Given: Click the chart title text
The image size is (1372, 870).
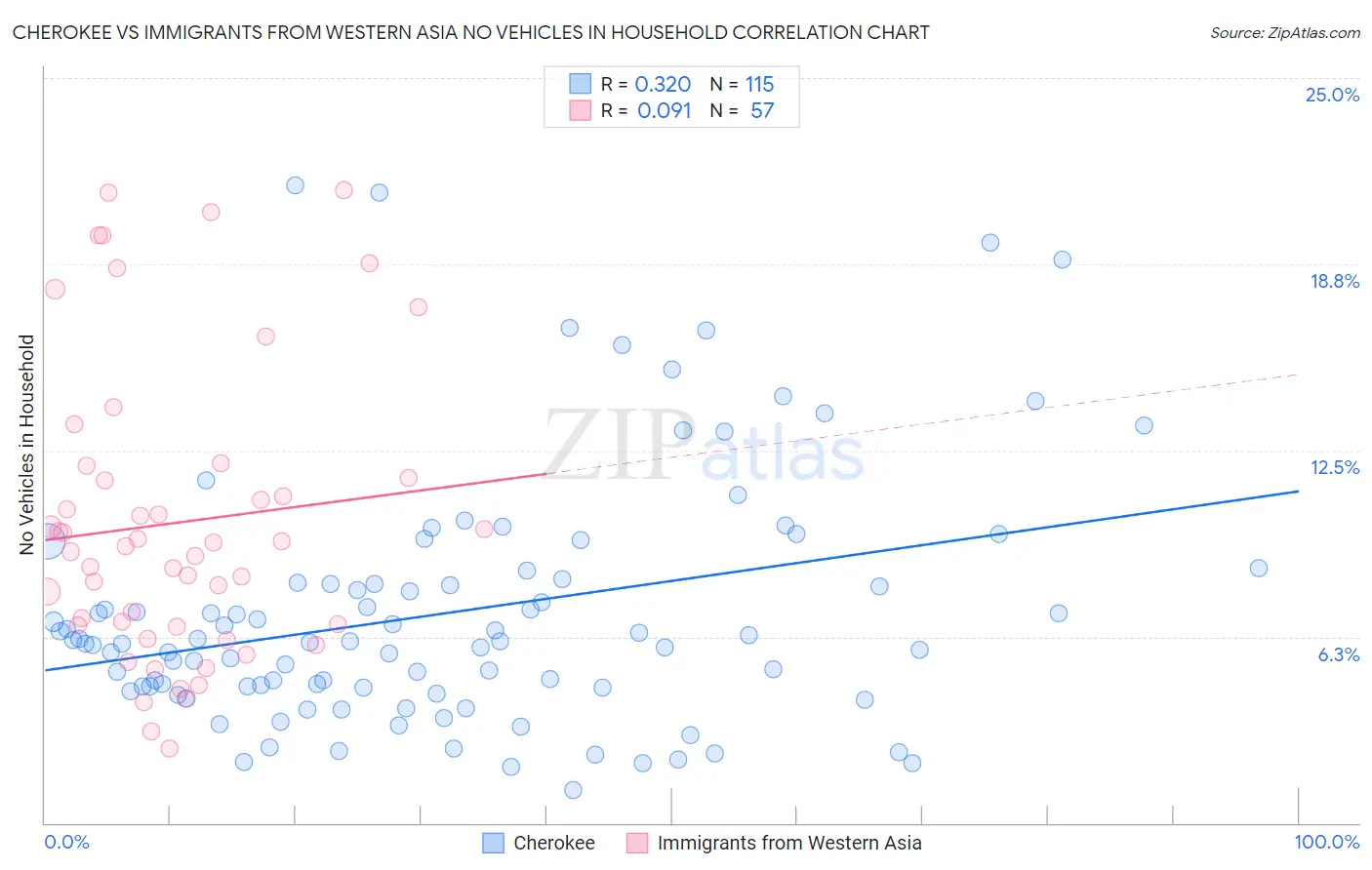Looking at the screenshot, I should (470, 32).
